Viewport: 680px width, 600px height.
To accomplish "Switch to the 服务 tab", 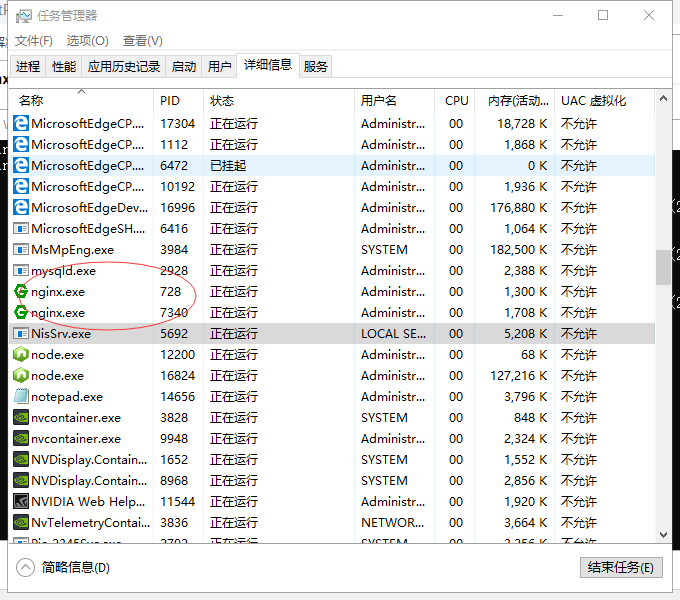I will click(315, 66).
